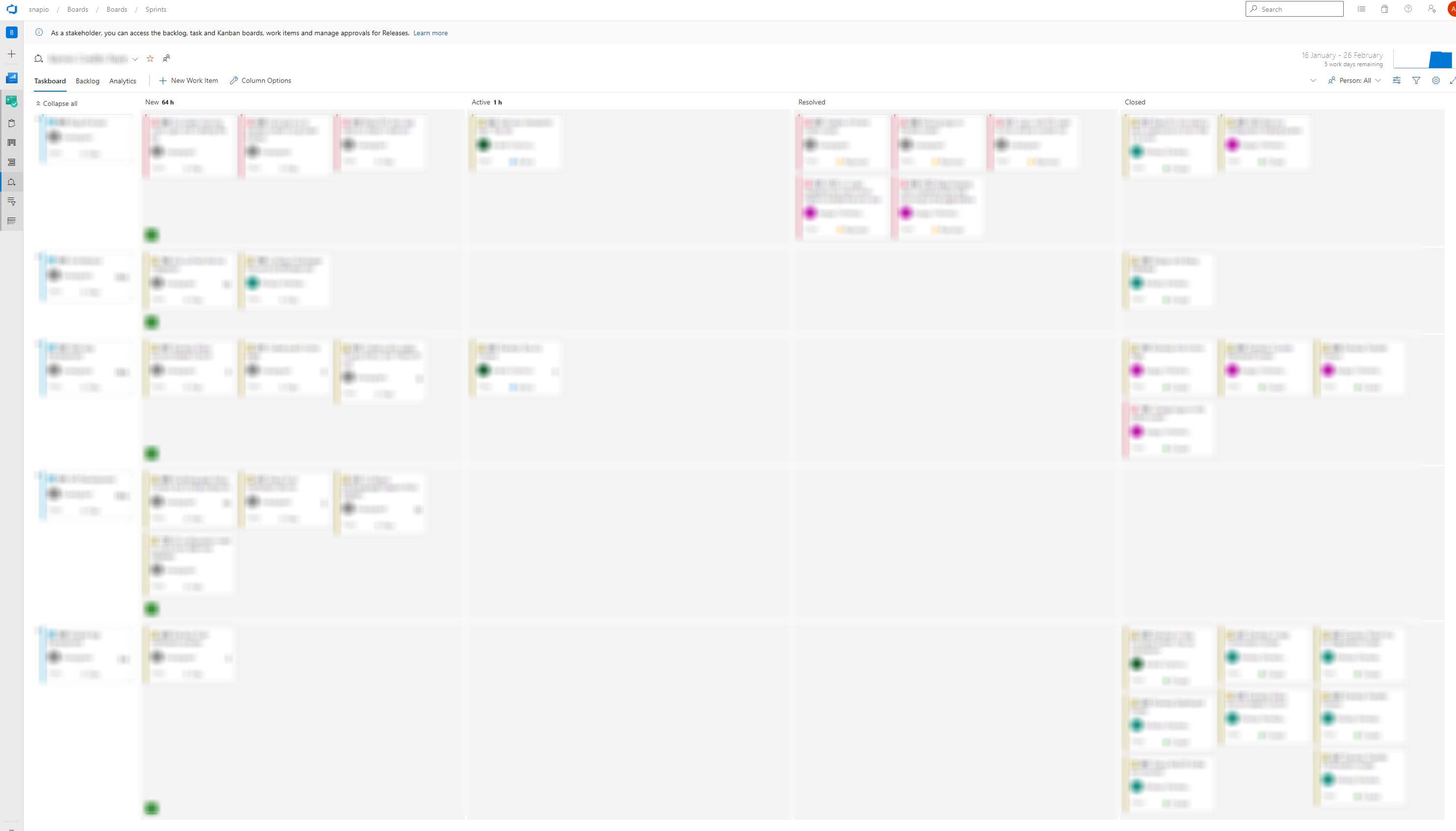1456x831 pixels.
Task: Switch to the Backlog tab
Action: [x=87, y=80]
